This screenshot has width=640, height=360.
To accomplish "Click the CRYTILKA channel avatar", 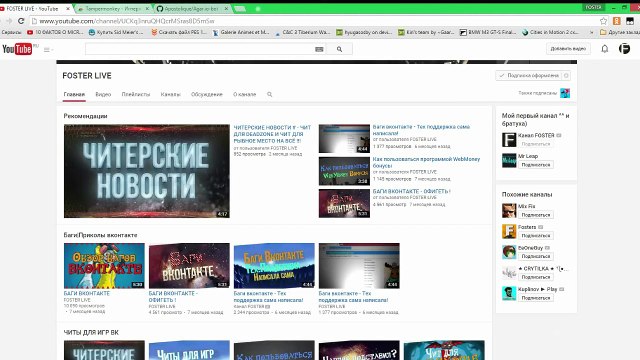I will coord(509,273).
